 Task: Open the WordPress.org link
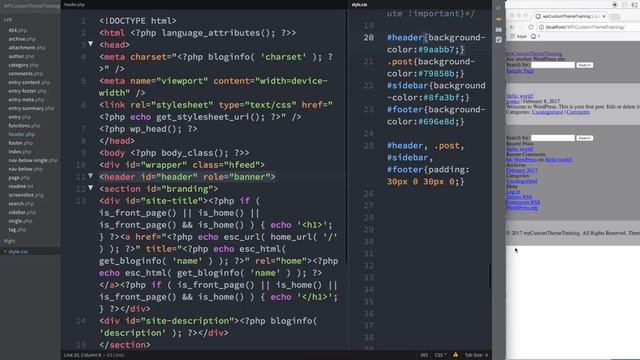click(522, 207)
